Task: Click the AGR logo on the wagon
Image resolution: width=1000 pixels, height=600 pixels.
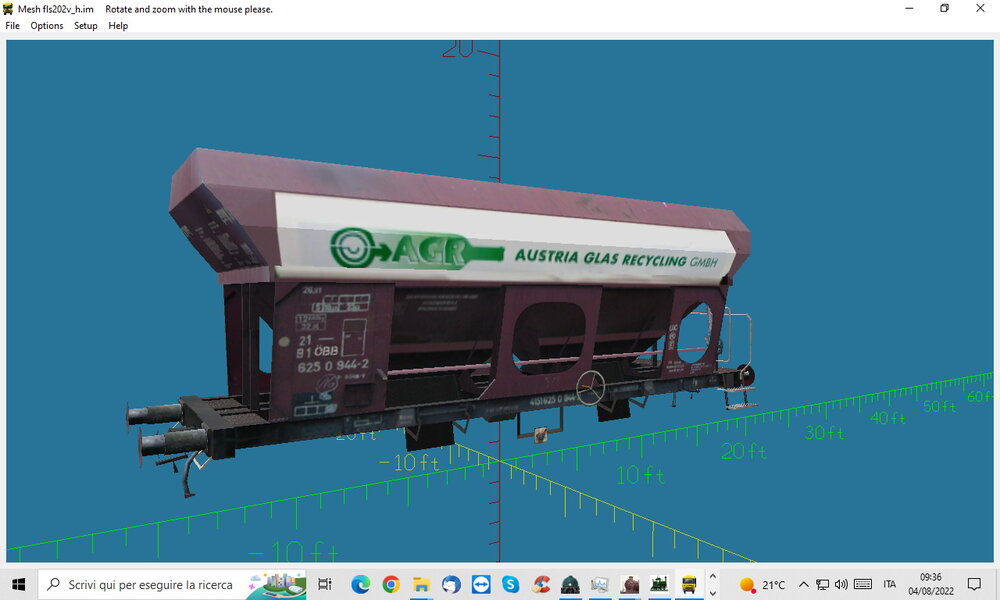Action: click(x=416, y=249)
